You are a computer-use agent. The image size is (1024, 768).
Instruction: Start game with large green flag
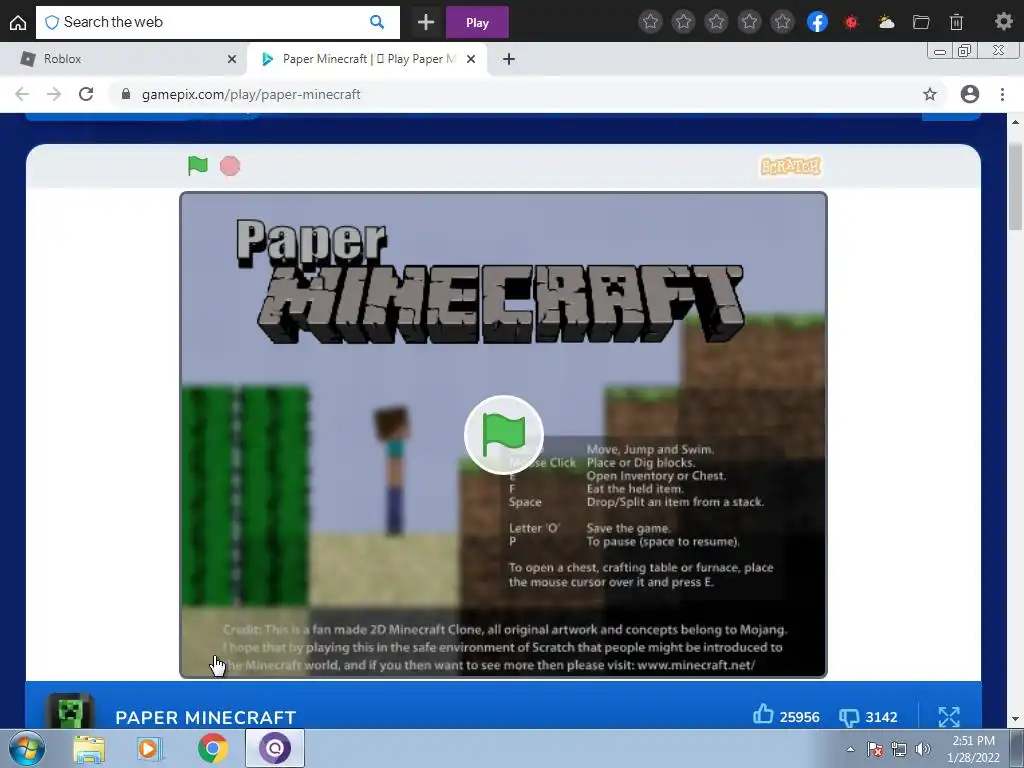[504, 434]
